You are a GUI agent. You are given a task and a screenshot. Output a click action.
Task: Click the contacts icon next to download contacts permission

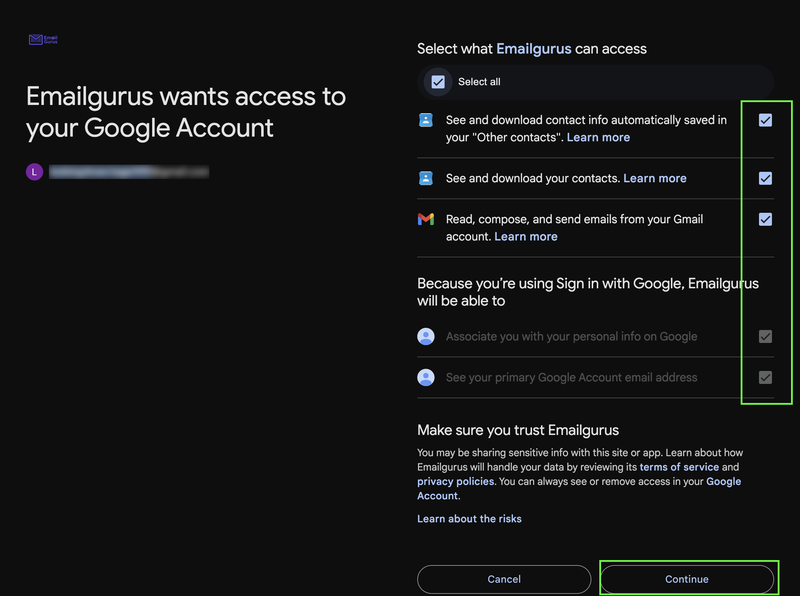click(x=424, y=178)
